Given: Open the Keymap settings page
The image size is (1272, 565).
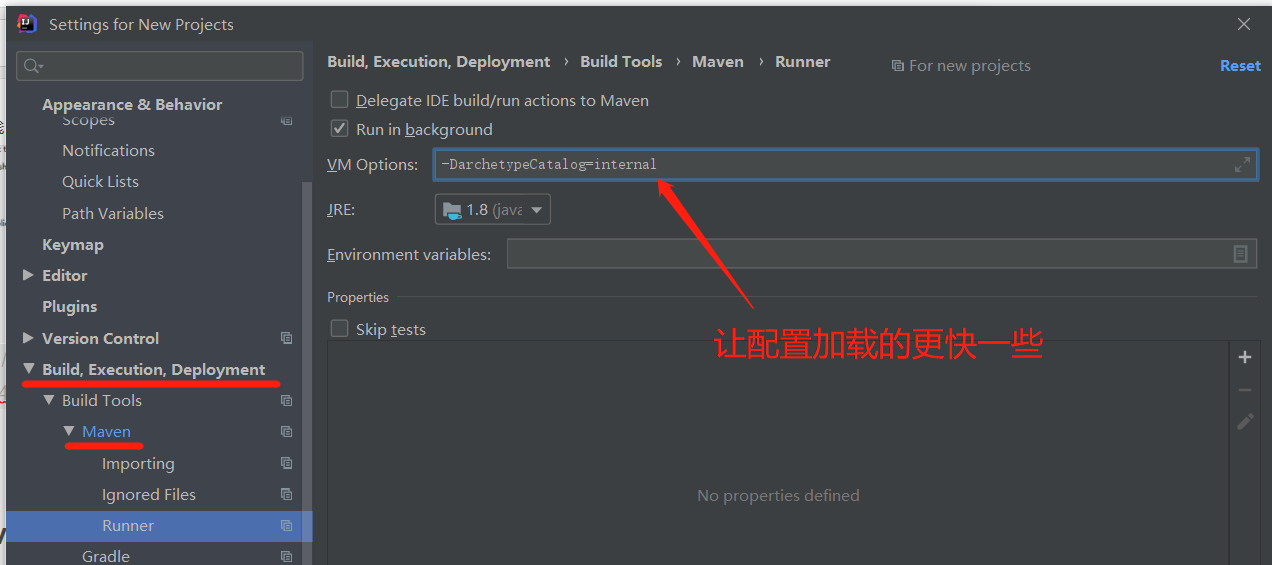Looking at the screenshot, I should pyautogui.click(x=73, y=244).
